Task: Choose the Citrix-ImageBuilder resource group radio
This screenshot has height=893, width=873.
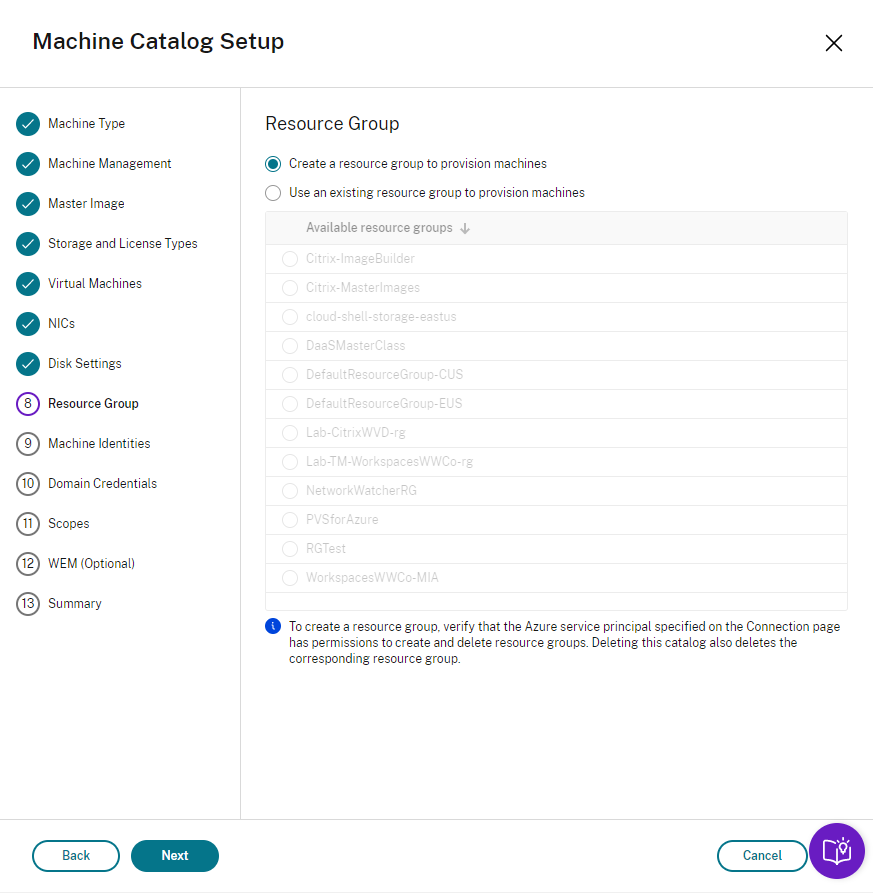Action: [x=290, y=259]
